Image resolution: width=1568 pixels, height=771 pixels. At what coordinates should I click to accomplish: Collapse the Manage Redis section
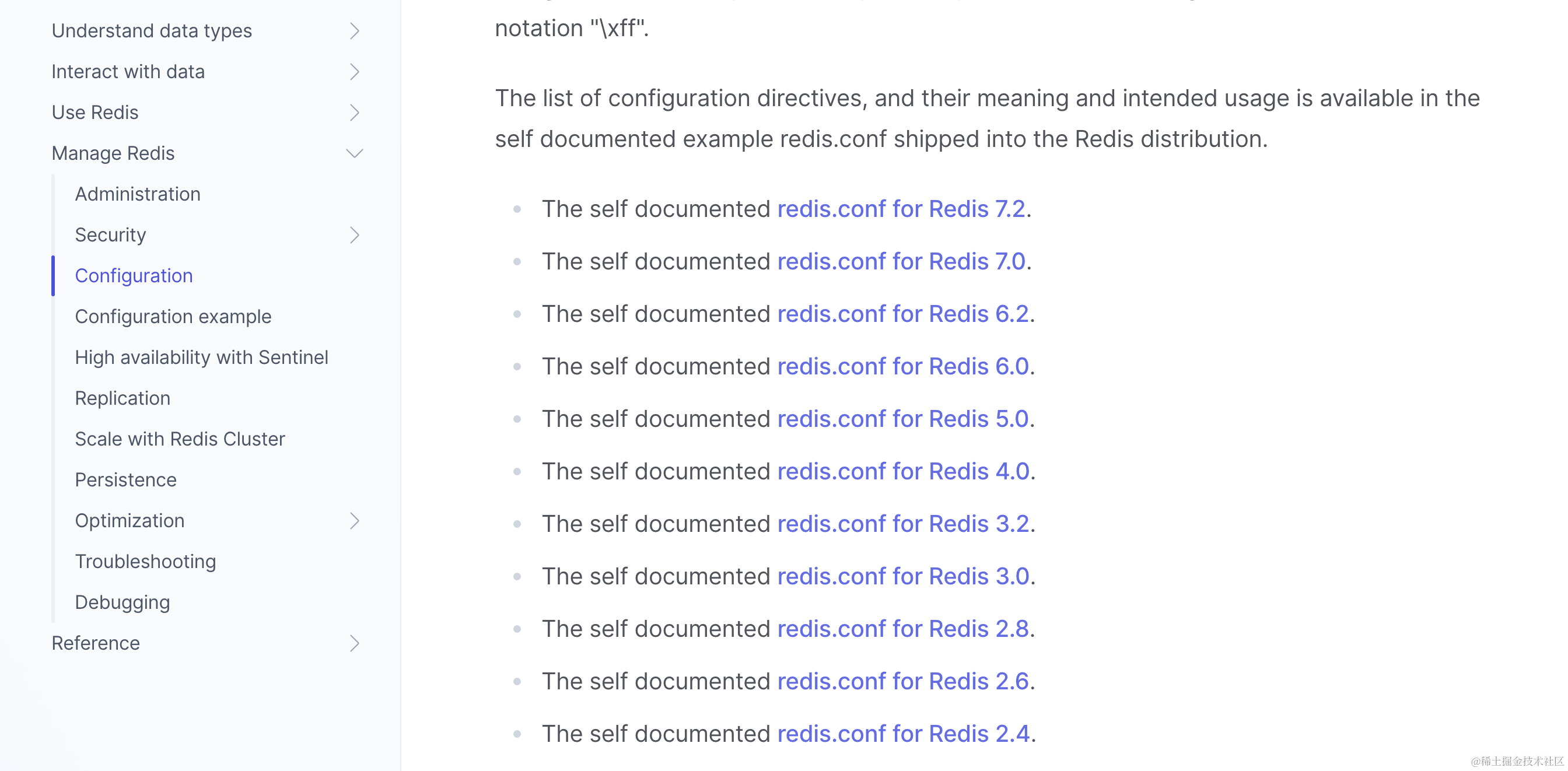[x=354, y=153]
